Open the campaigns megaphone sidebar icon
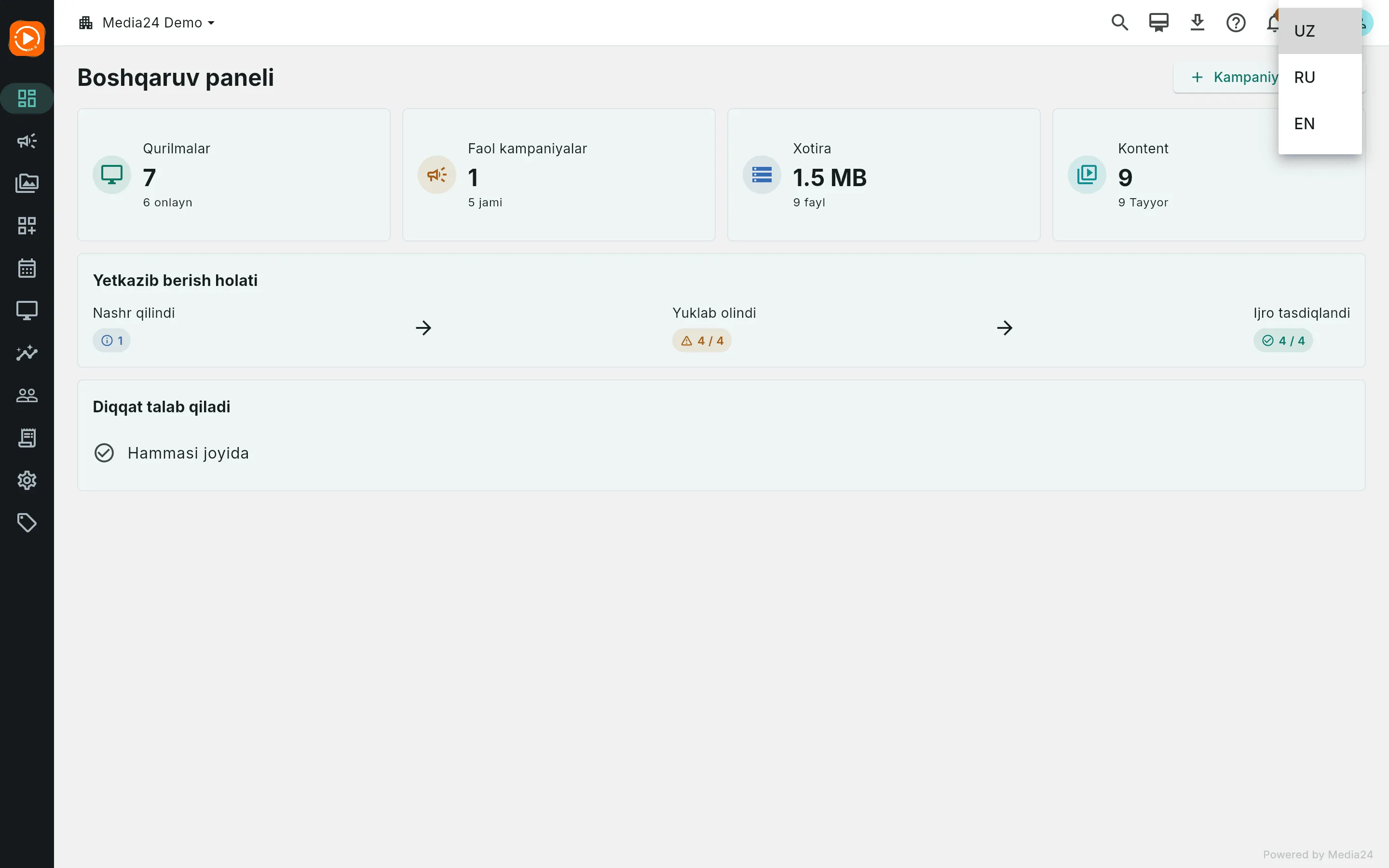Image resolution: width=1389 pixels, height=868 pixels. click(x=27, y=141)
